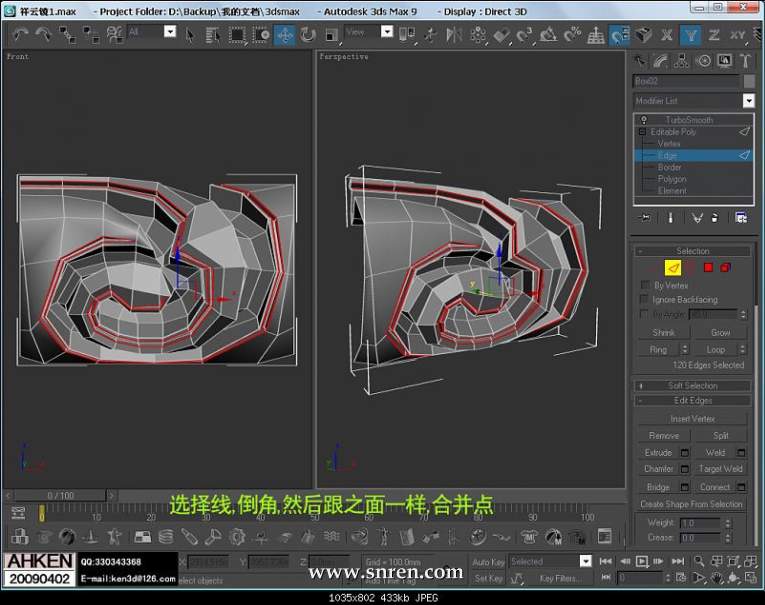Toggle 3D Snaps
Viewport: 765px width, 605px height.
click(x=524, y=34)
